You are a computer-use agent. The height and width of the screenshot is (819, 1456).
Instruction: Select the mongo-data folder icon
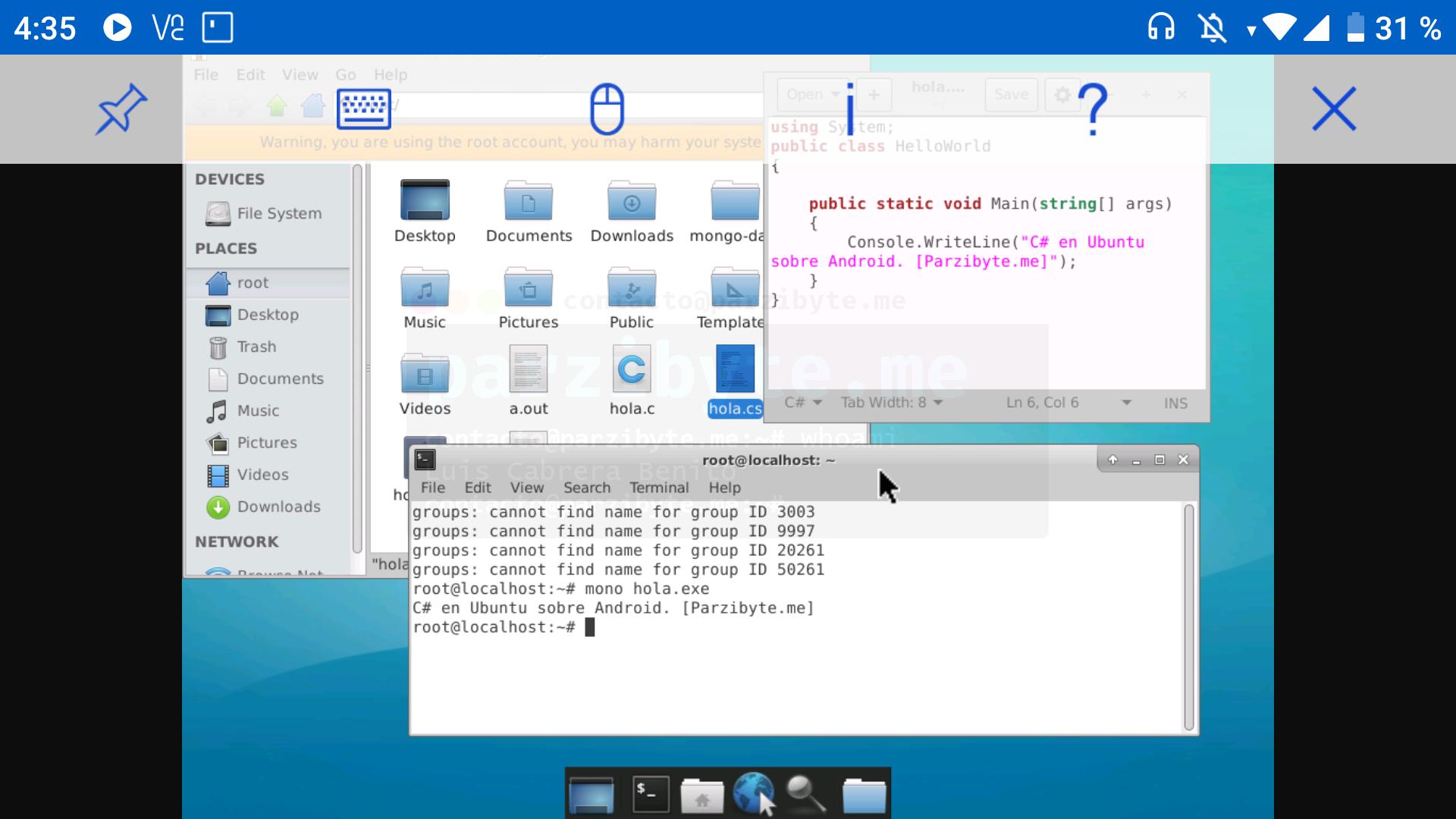click(x=728, y=212)
